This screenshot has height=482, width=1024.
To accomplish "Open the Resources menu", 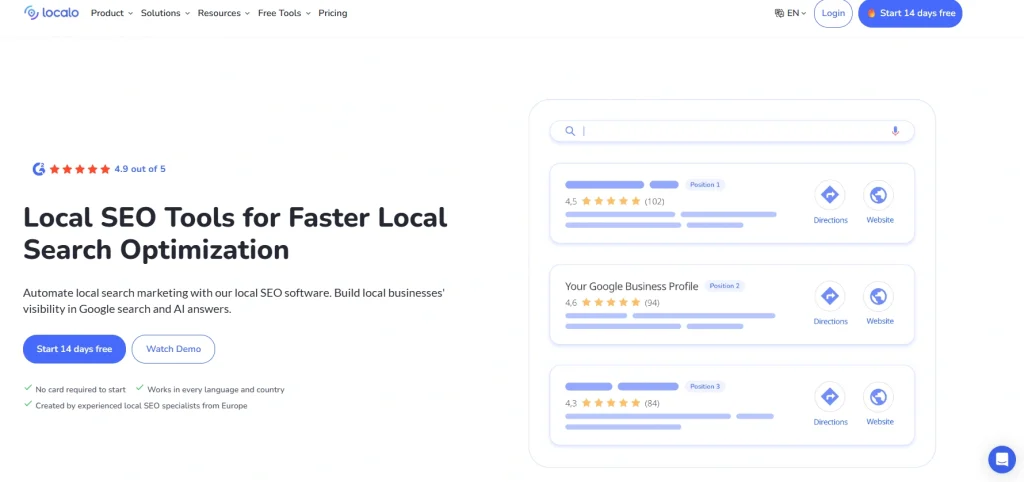I will click(223, 13).
